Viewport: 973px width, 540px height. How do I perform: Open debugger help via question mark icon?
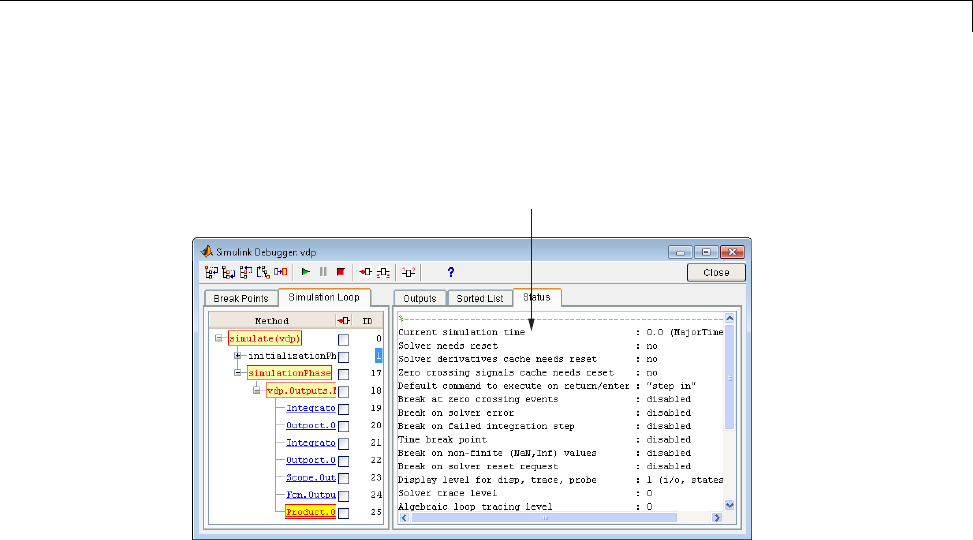[x=451, y=272]
